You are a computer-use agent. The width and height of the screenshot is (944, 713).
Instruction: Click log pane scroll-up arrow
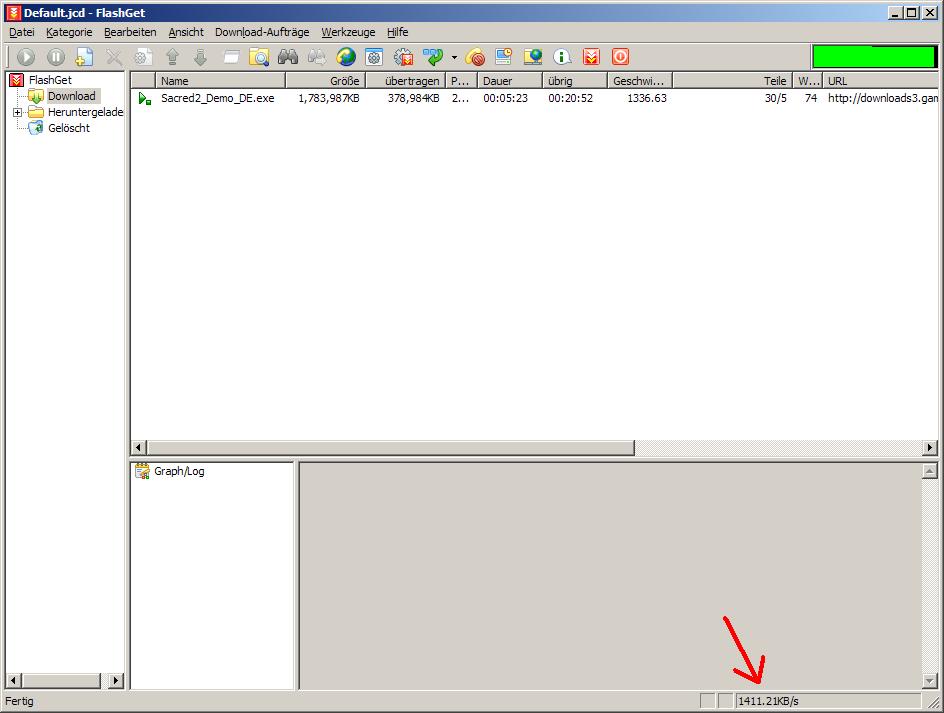930,471
